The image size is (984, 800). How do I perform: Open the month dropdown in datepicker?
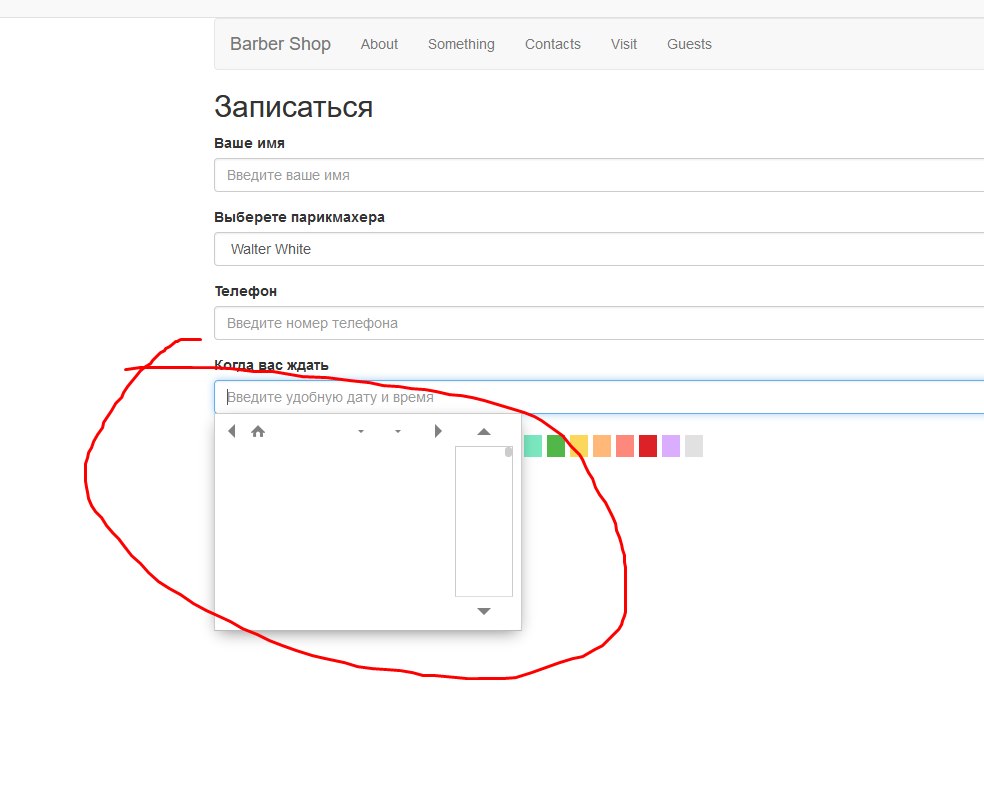[x=361, y=432]
